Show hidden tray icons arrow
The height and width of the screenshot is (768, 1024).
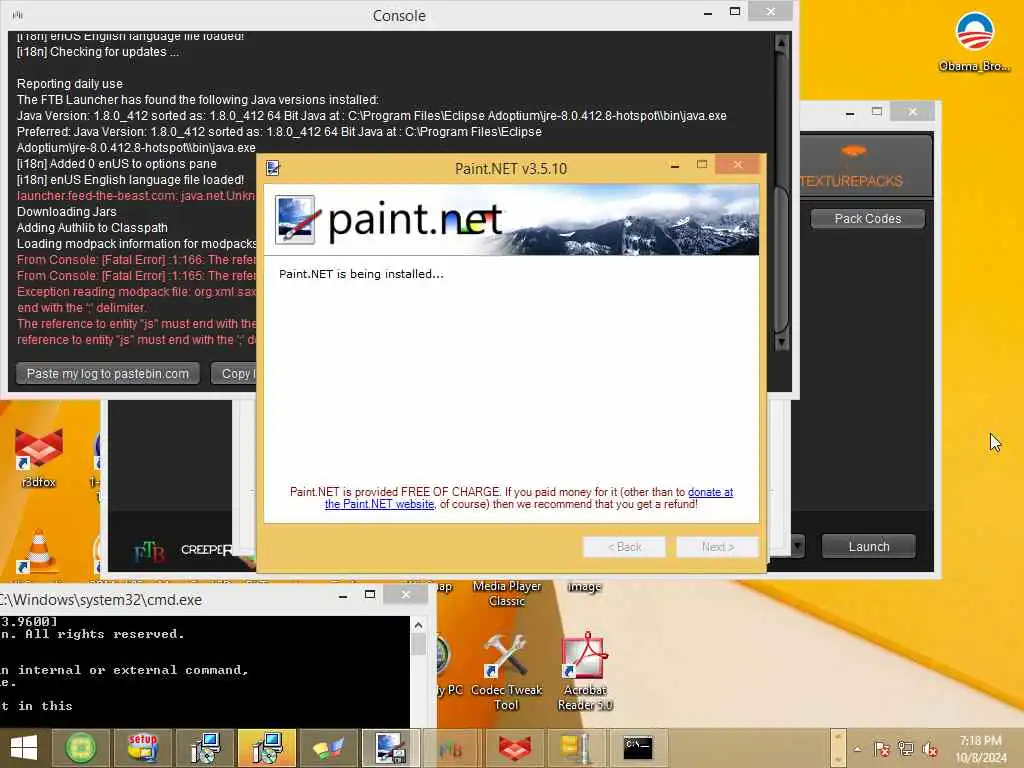point(857,749)
